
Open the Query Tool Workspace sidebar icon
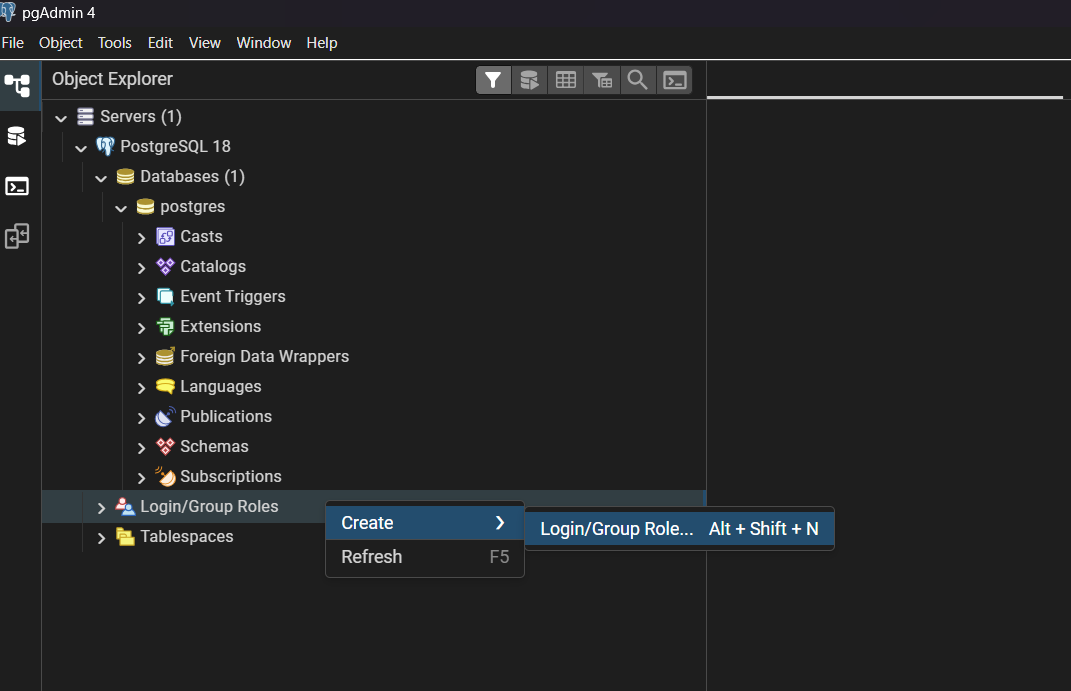(17, 136)
